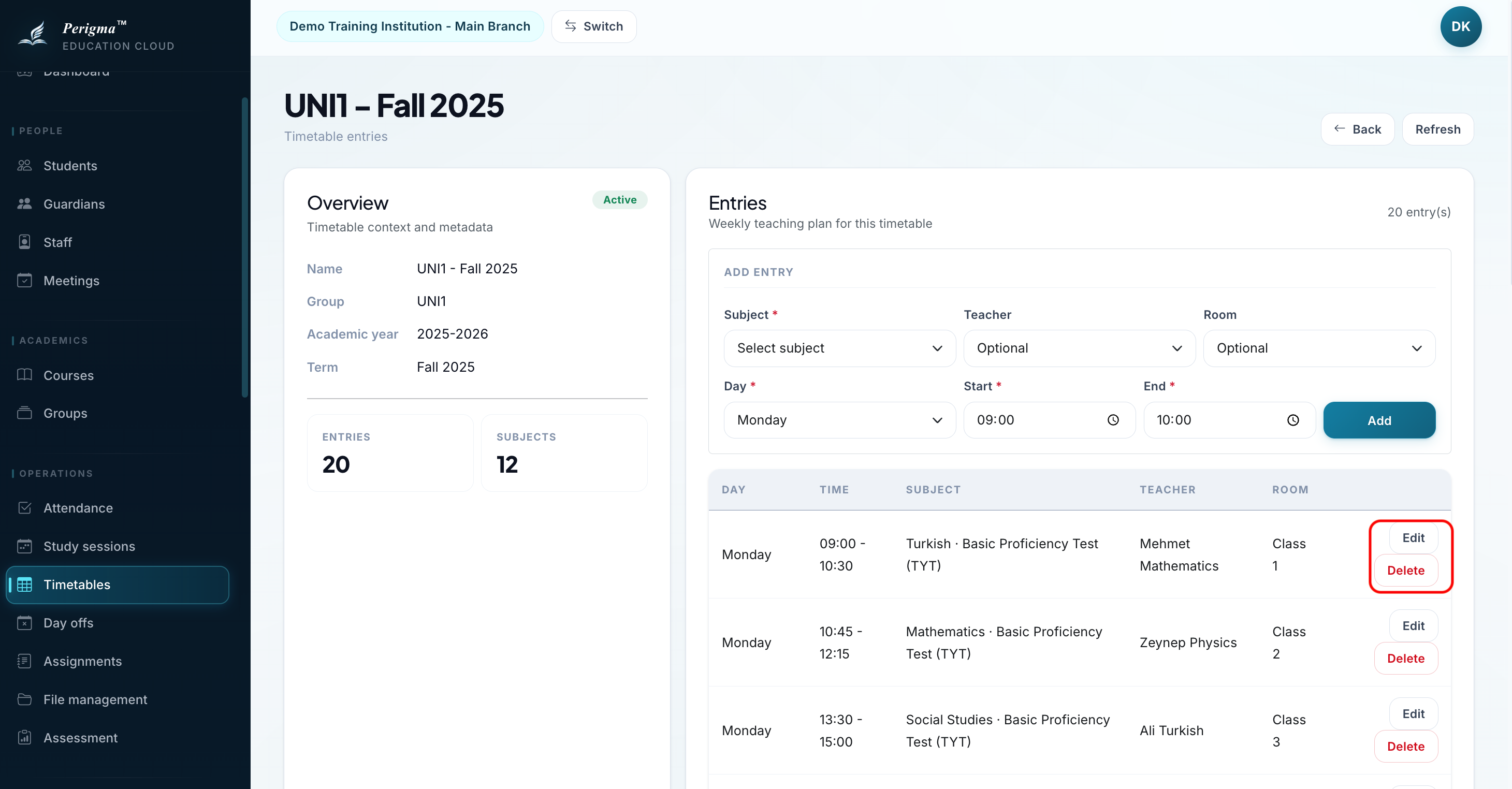This screenshot has width=1512, height=789.
Task: Open the Students sidebar icon
Action: (24, 166)
